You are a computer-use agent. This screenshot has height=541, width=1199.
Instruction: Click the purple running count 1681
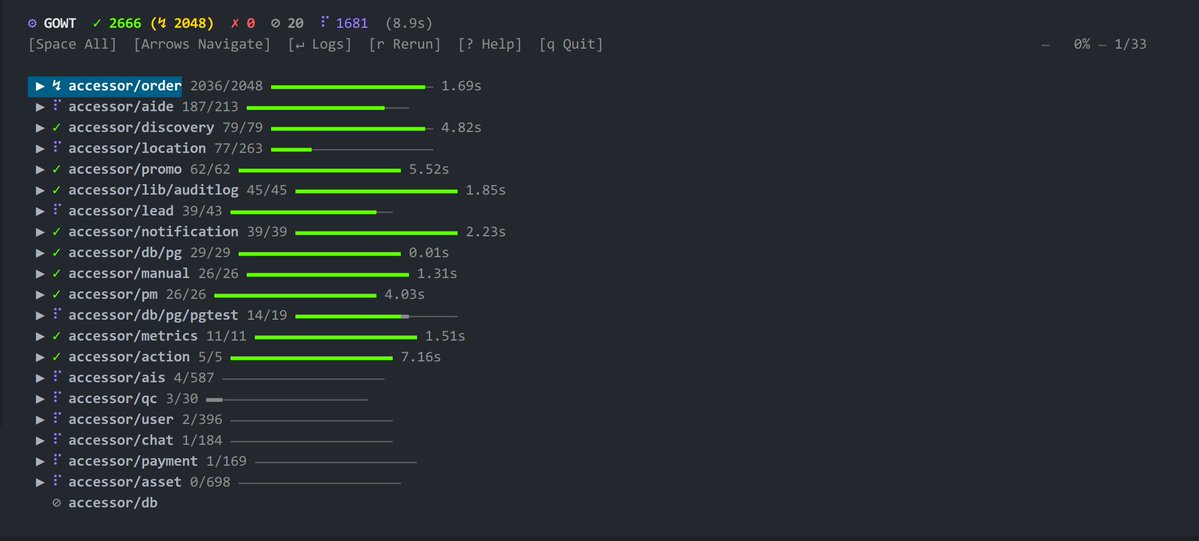(x=352, y=24)
